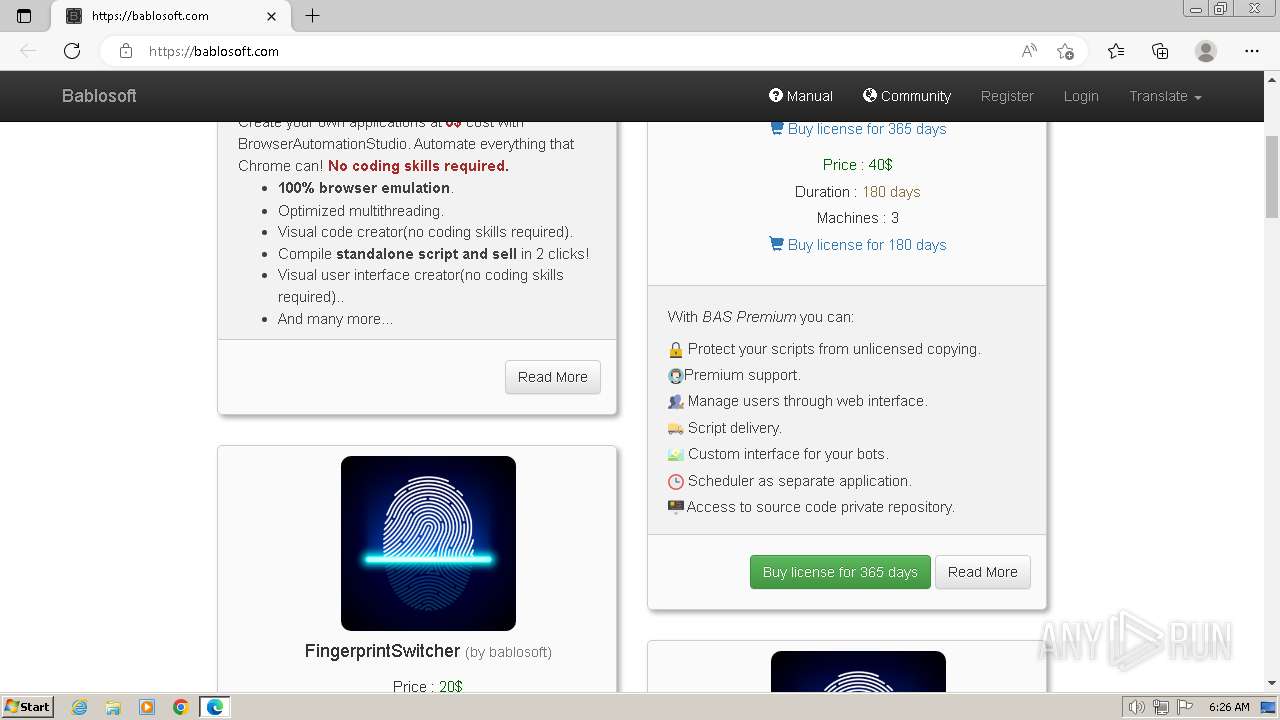Click the Windows Start button

click(27, 707)
